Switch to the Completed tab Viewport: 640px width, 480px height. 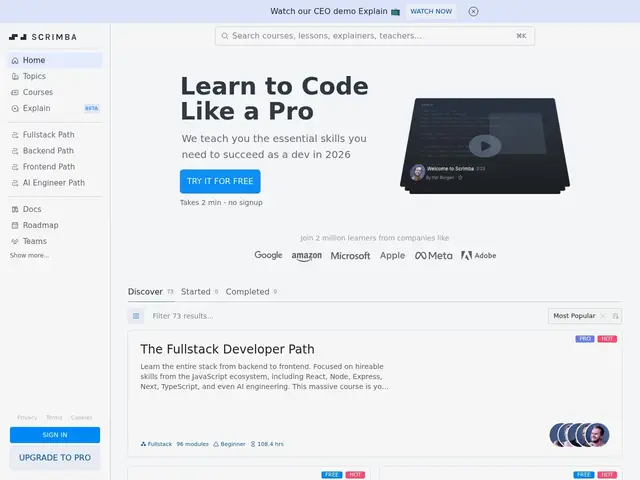pyautogui.click(x=251, y=292)
